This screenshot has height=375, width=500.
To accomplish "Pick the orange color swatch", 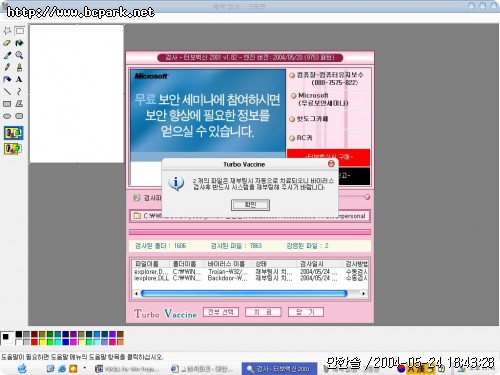I will [x=120, y=342].
